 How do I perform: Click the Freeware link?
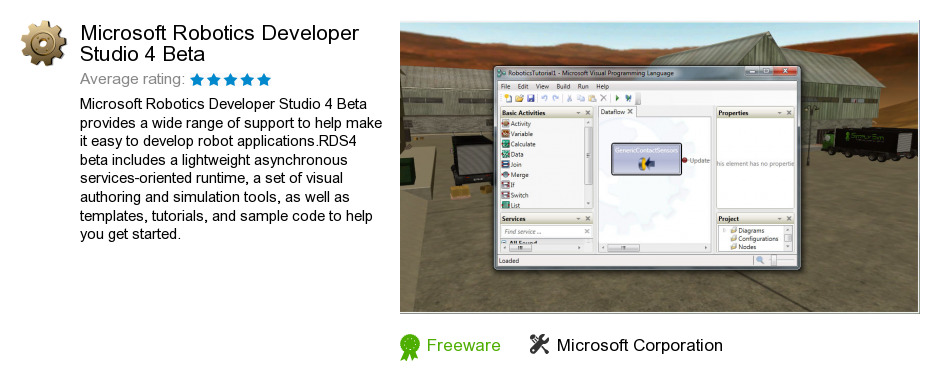click(463, 345)
